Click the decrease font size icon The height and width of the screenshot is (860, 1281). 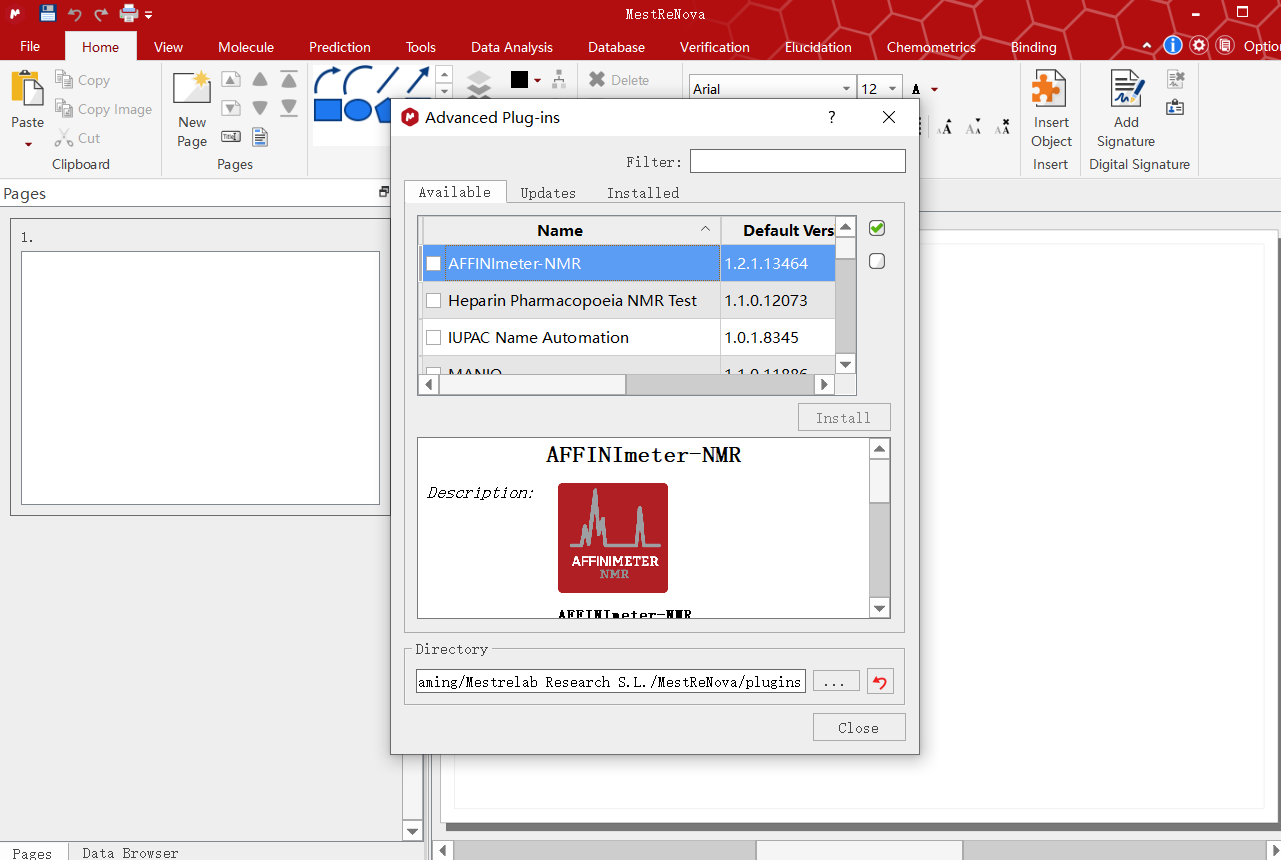pyautogui.click(x=974, y=127)
